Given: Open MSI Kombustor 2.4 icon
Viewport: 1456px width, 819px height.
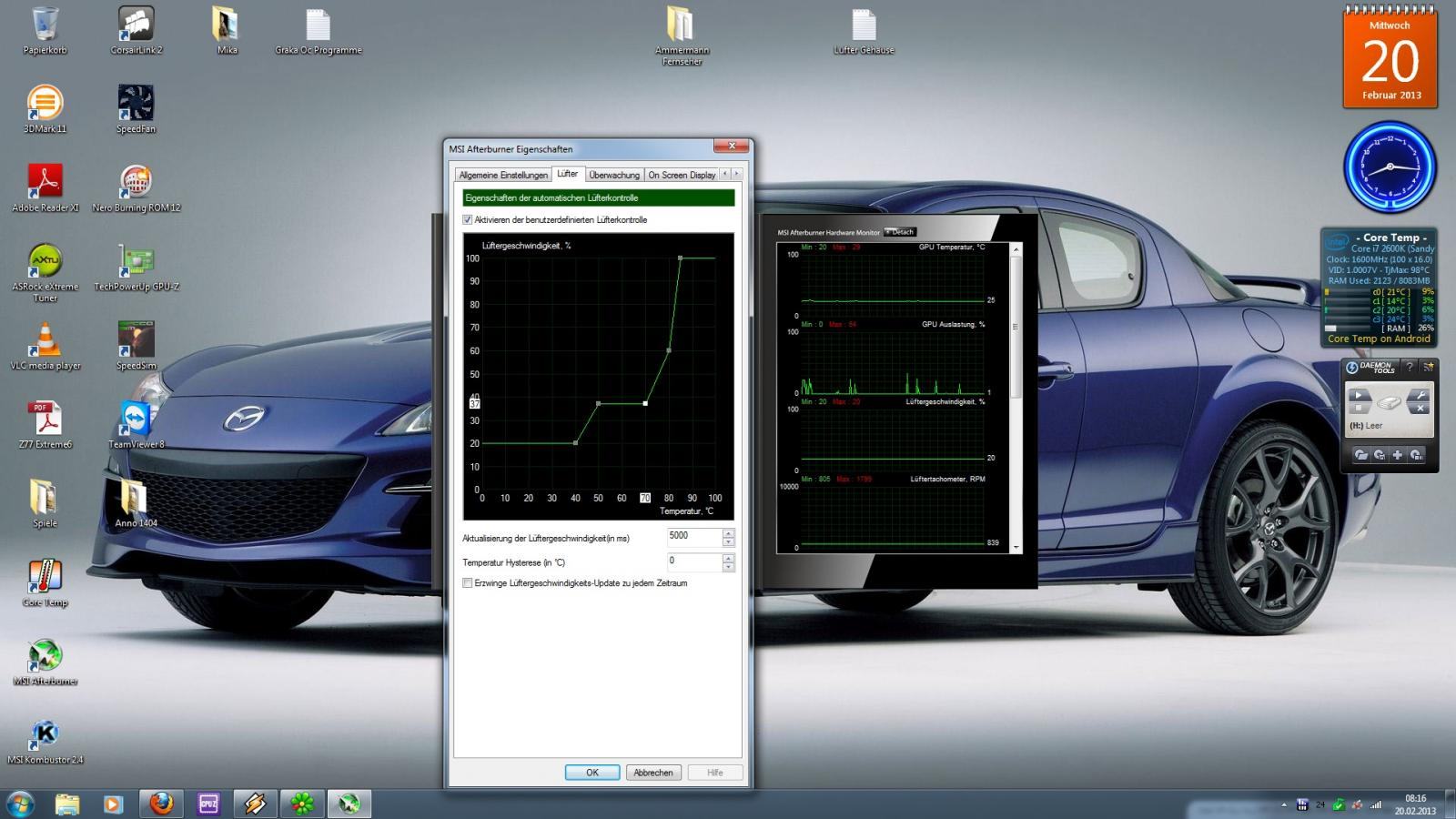Looking at the screenshot, I should point(45,734).
